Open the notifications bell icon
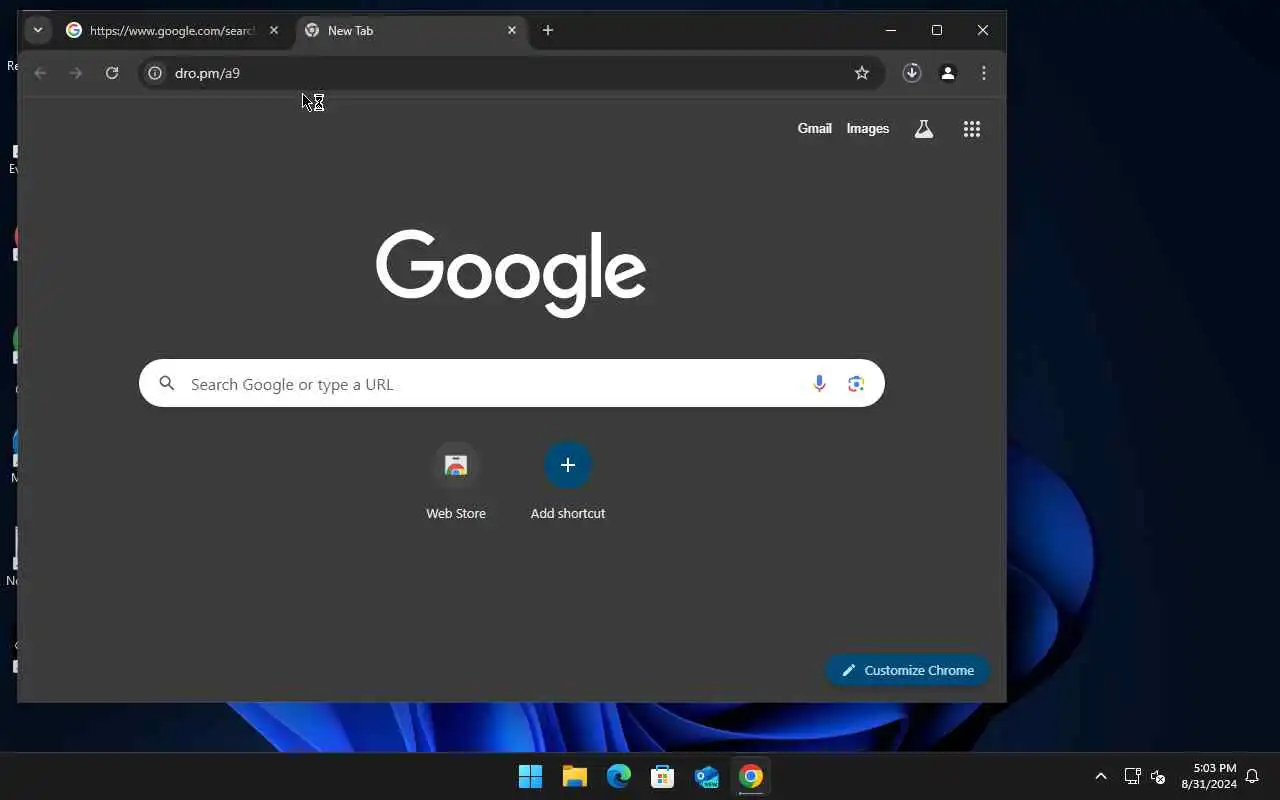The height and width of the screenshot is (800, 1280). [1252, 776]
